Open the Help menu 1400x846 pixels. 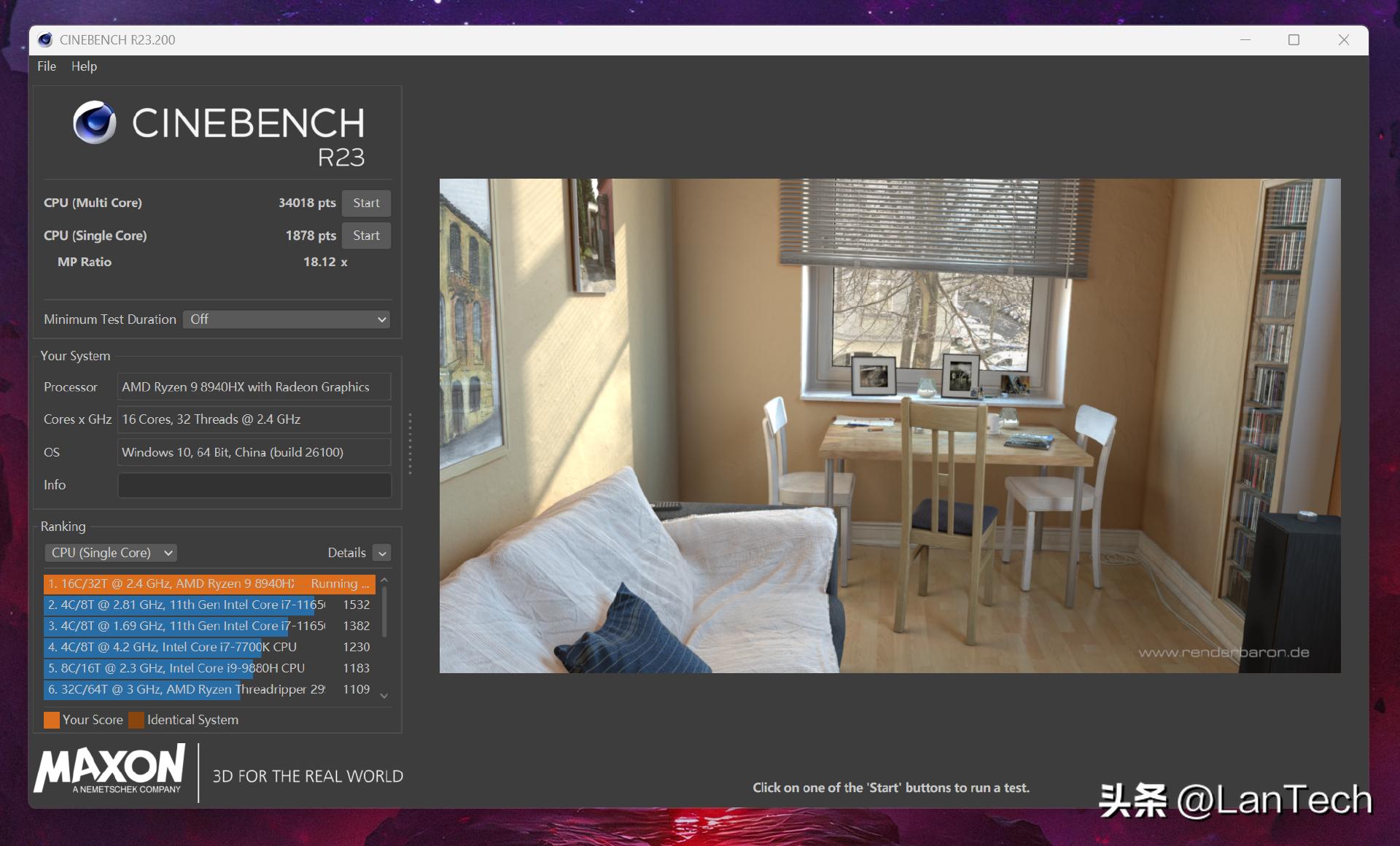click(x=84, y=66)
